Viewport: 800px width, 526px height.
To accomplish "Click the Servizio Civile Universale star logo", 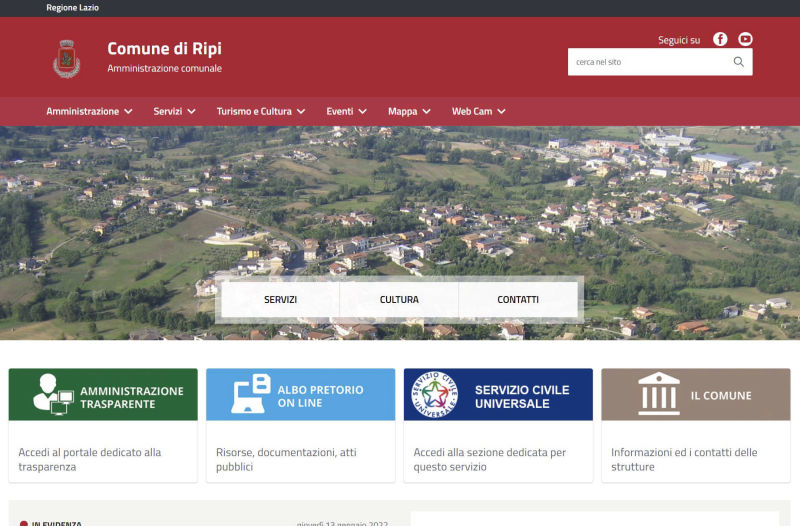I will pyautogui.click(x=434, y=395).
